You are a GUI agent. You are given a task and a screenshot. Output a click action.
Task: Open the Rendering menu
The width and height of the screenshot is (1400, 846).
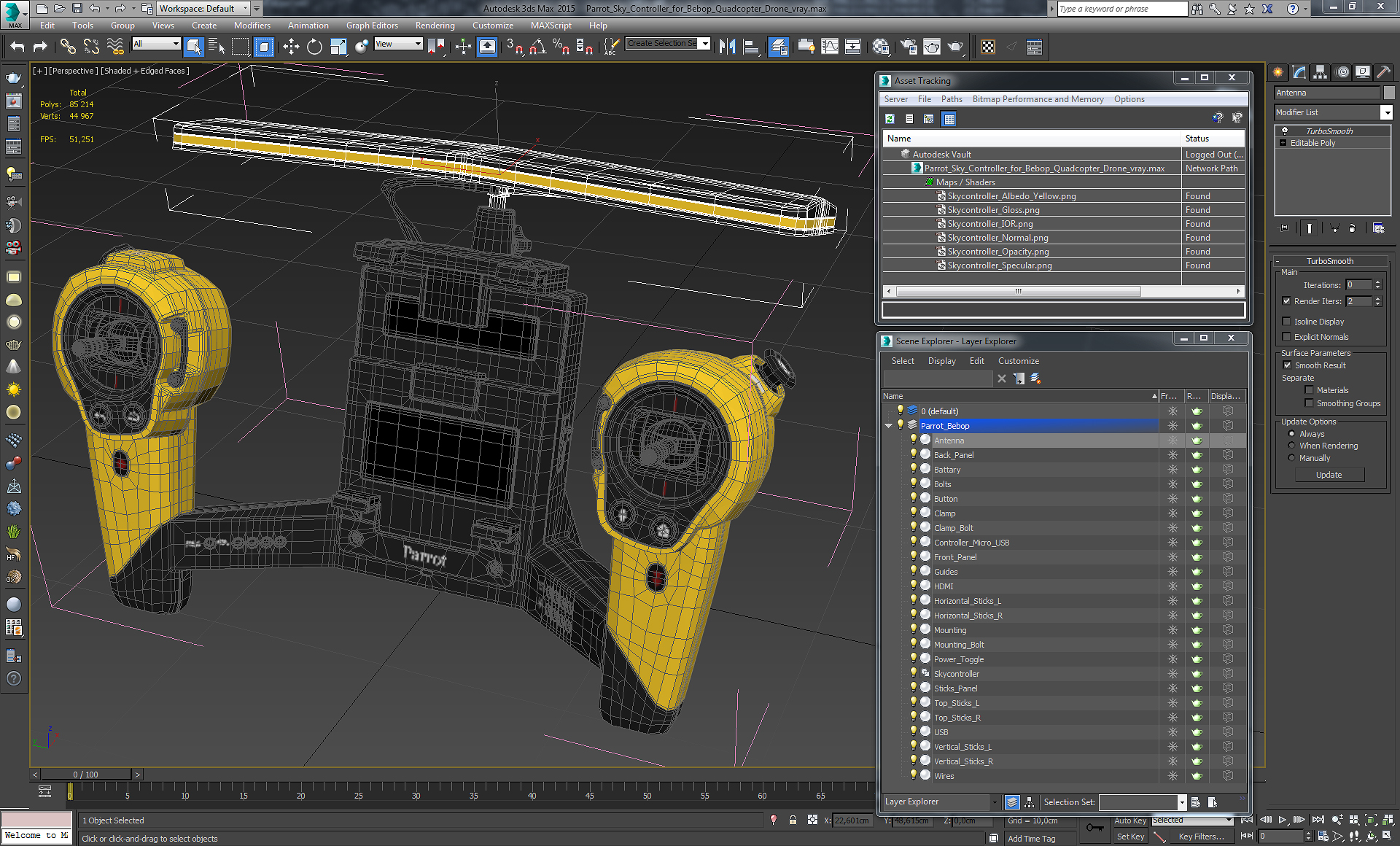click(435, 26)
